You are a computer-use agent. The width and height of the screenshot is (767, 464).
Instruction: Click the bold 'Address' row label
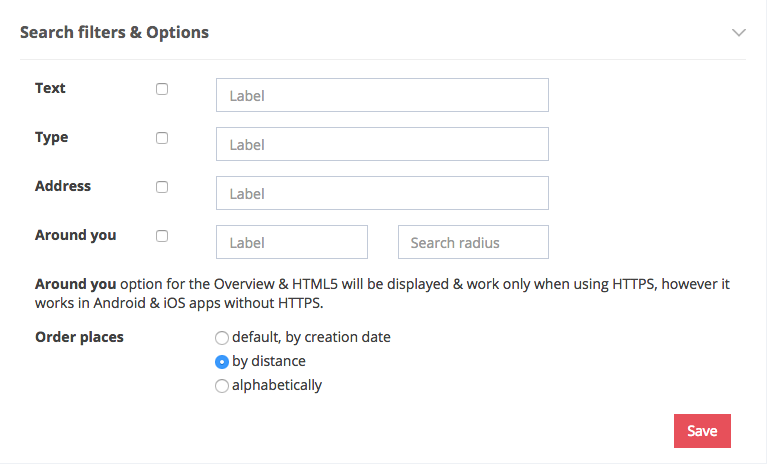[63, 186]
